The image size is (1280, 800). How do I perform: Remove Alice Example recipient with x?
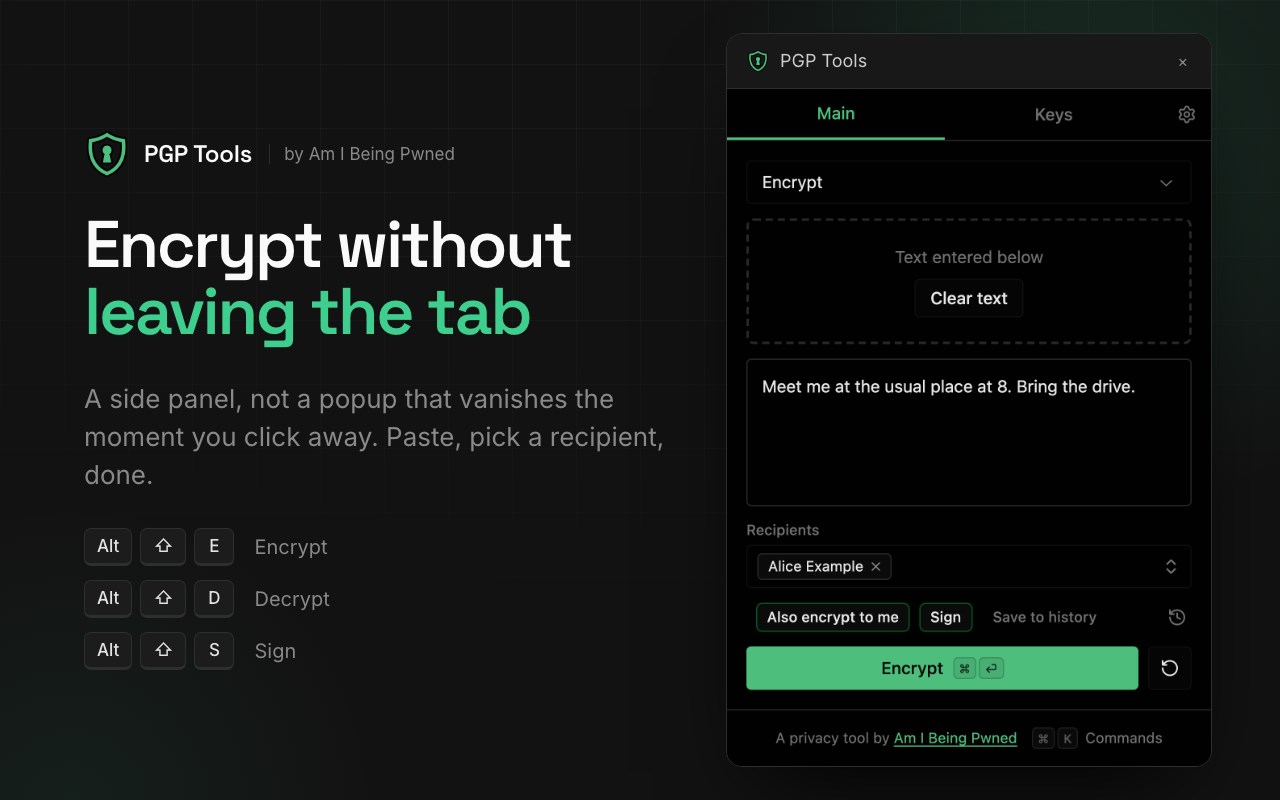pyautogui.click(x=876, y=566)
